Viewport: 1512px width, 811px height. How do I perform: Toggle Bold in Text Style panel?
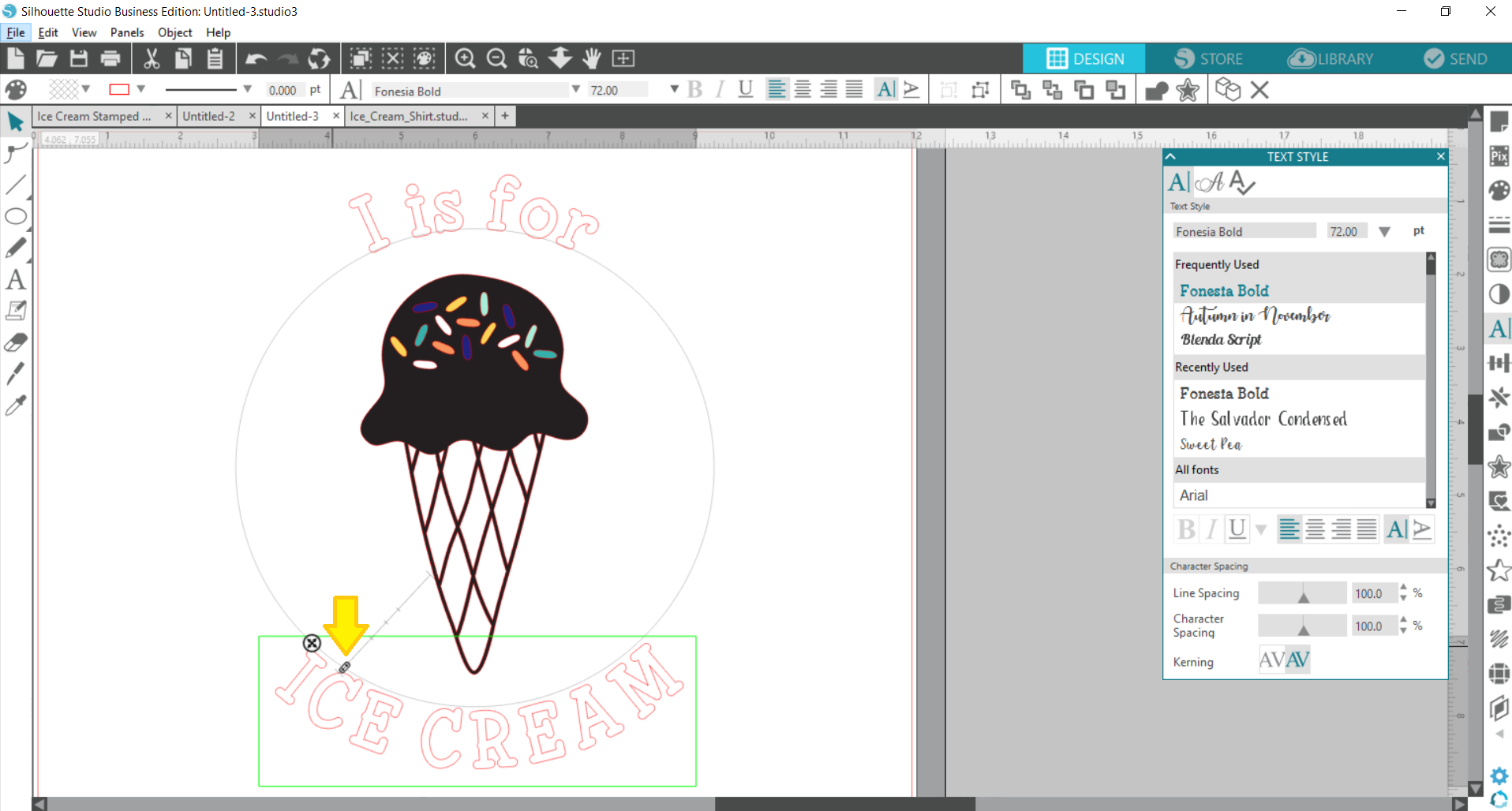click(1185, 529)
